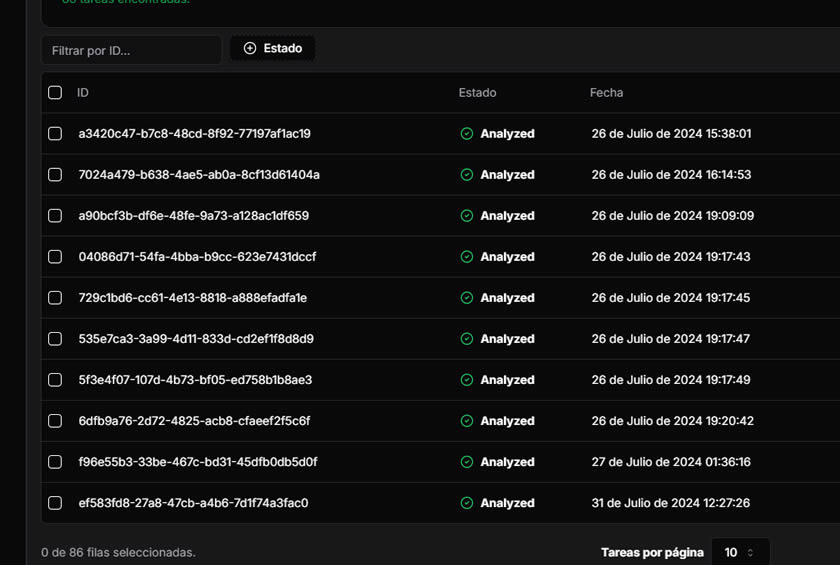Click the status icon for task 6dfb9a76
The image size is (840, 565).
(x=466, y=421)
